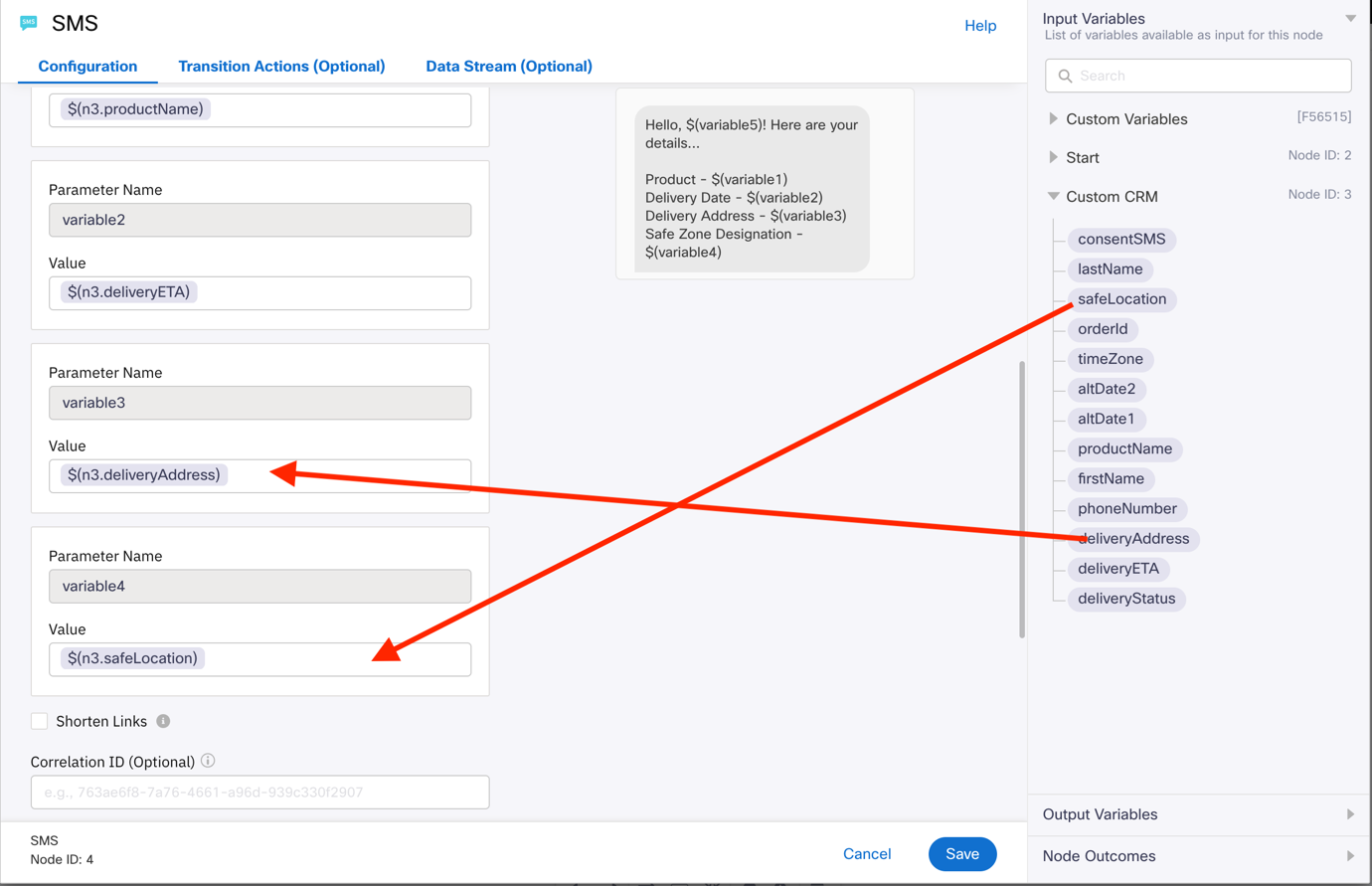Select the deliveryStatus variable chip
The width and height of the screenshot is (1372, 886).
(x=1126, y=598)
